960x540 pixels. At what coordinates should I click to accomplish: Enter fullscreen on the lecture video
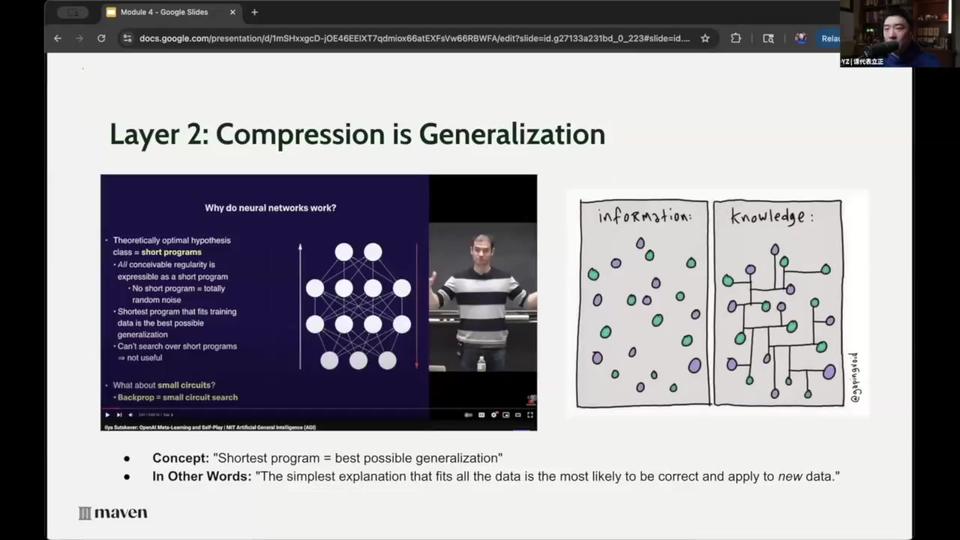(x=530, y=415)
